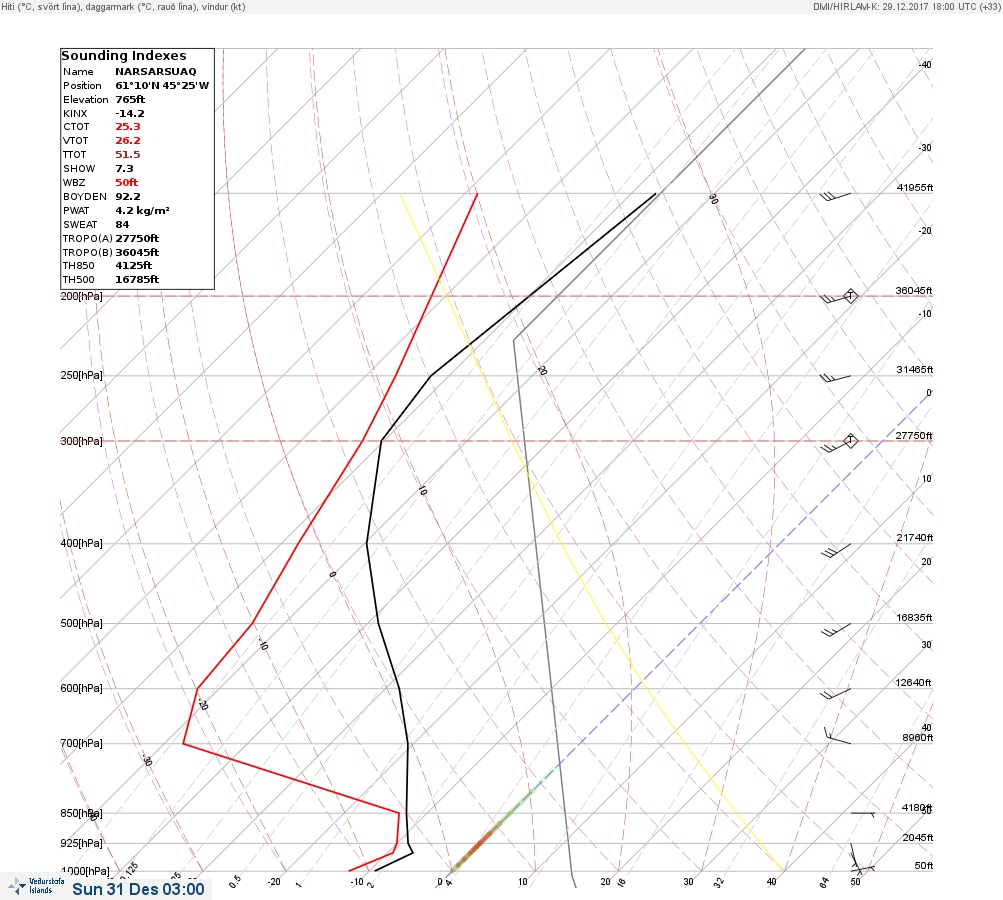Click the 400[hPa] pressure label
Screen dimensions: 1003x900
[81, 543]
